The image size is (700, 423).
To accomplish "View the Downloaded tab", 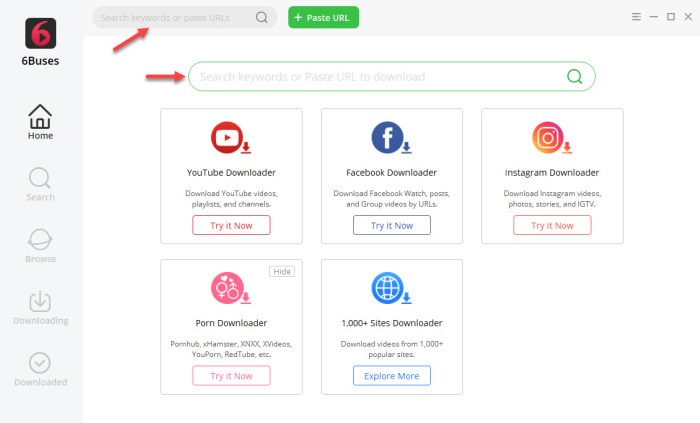I will click(40, 369).
